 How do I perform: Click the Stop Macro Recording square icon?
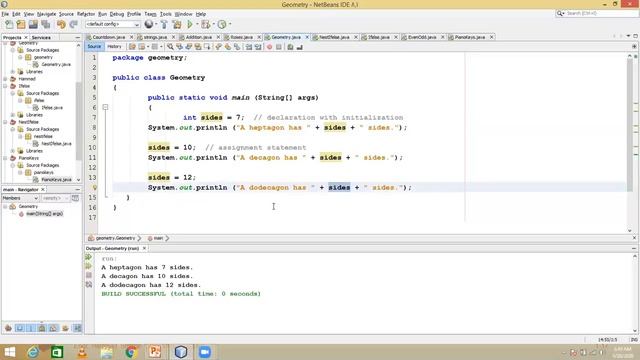(279, 47)
